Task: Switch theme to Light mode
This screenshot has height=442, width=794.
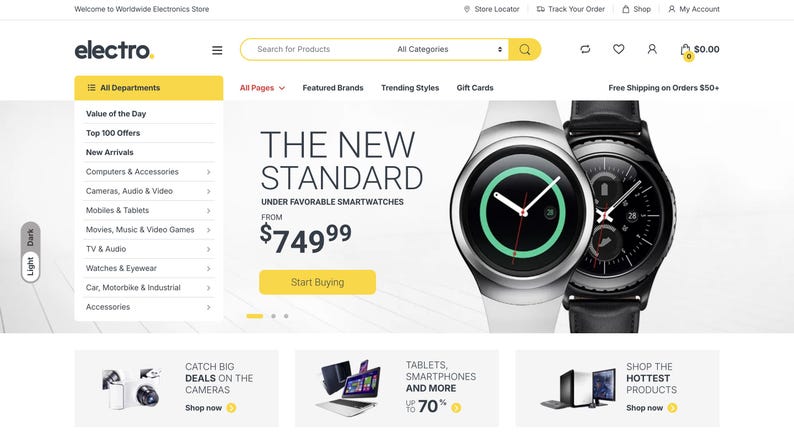Action: [x=30, y=266]
